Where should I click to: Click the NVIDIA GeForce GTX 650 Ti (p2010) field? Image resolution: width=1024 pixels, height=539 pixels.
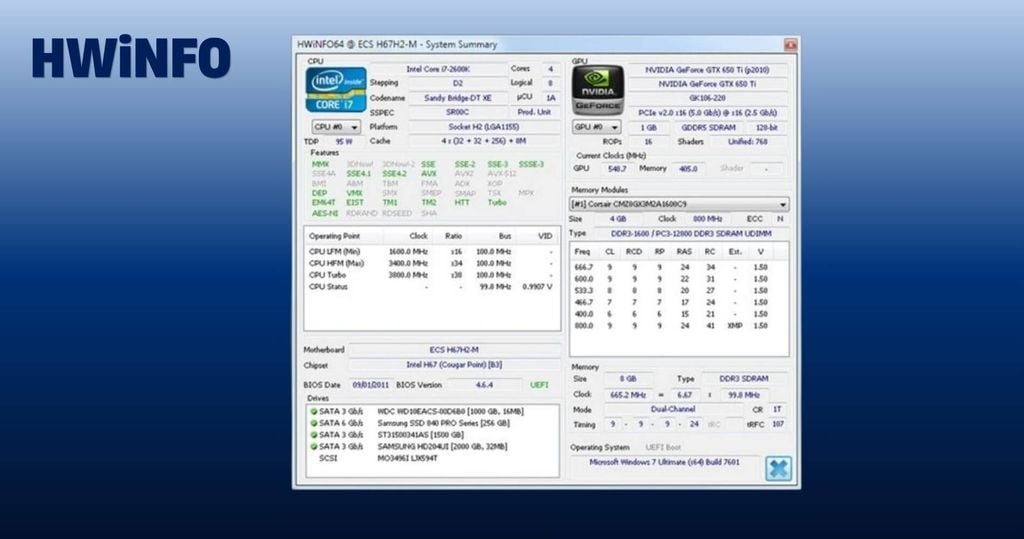707,70
